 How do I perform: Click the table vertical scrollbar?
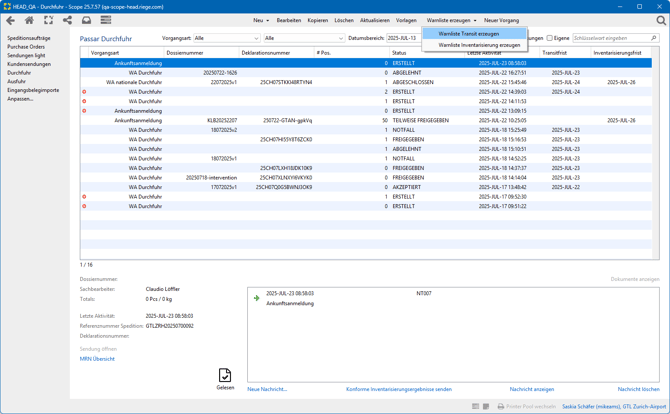[x=656, y=154]
